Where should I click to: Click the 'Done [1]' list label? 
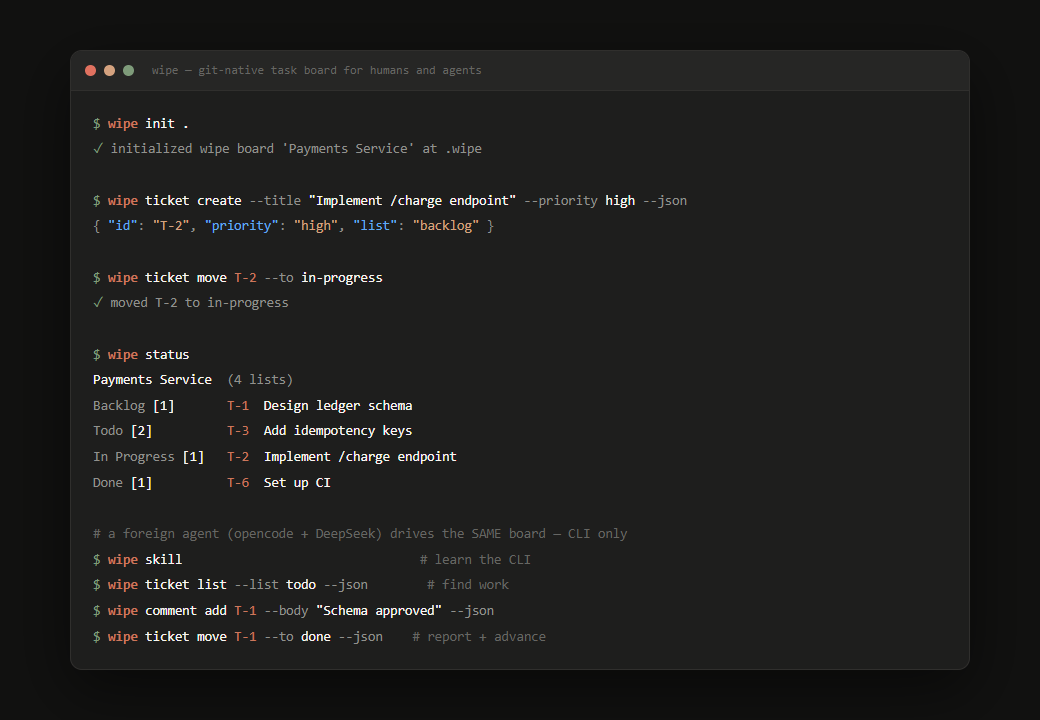[x=123, y=482]
